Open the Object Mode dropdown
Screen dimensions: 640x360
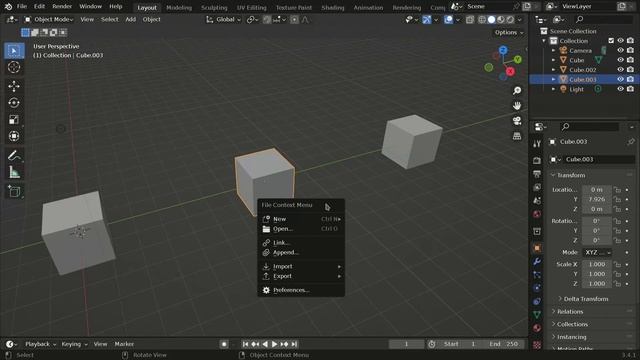click(49, 20)
